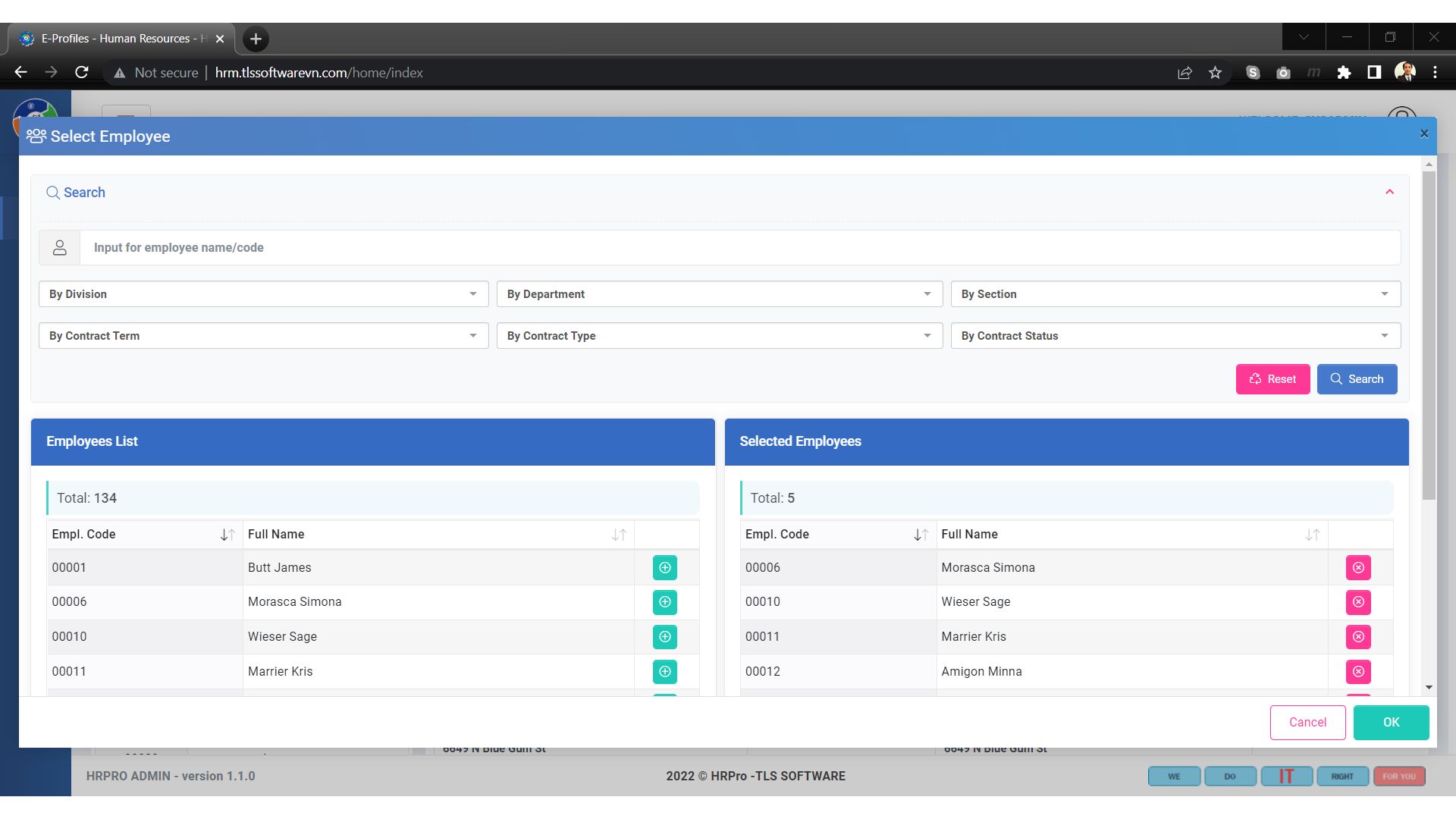Image resolution: width=1456 pixels, height=819 pixels.
Task: Open the By Department dropdown
Action: coord(719,294)
